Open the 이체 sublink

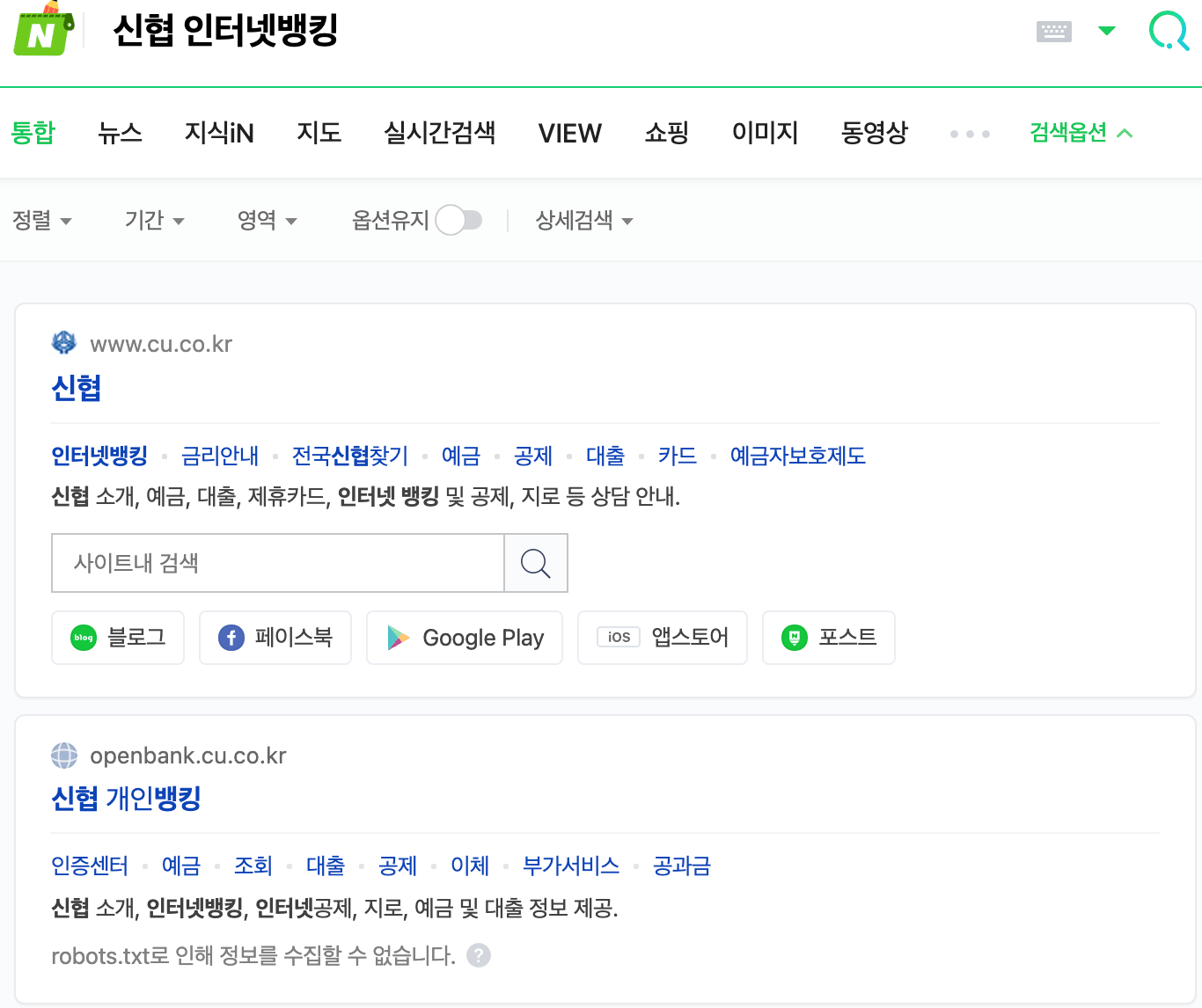pyautogui.click(x=470, y=866)
